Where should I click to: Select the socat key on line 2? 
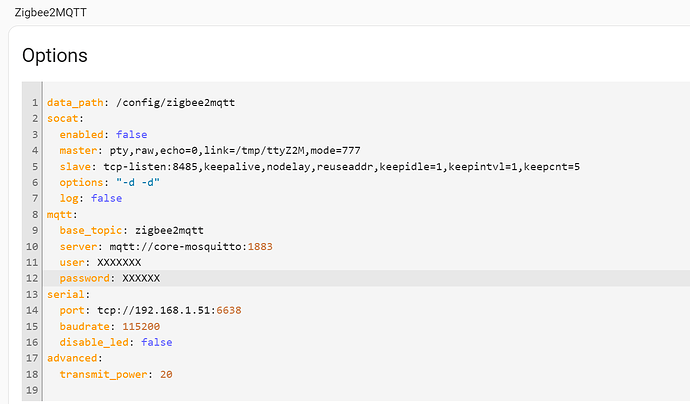(x=62, y=118)
